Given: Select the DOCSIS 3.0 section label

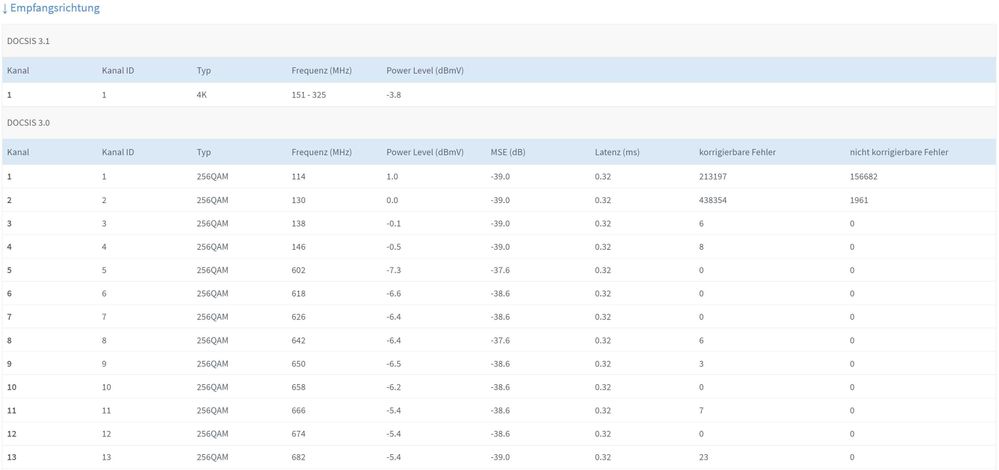Looking at the screenshot, I should (x=28, y=123).
